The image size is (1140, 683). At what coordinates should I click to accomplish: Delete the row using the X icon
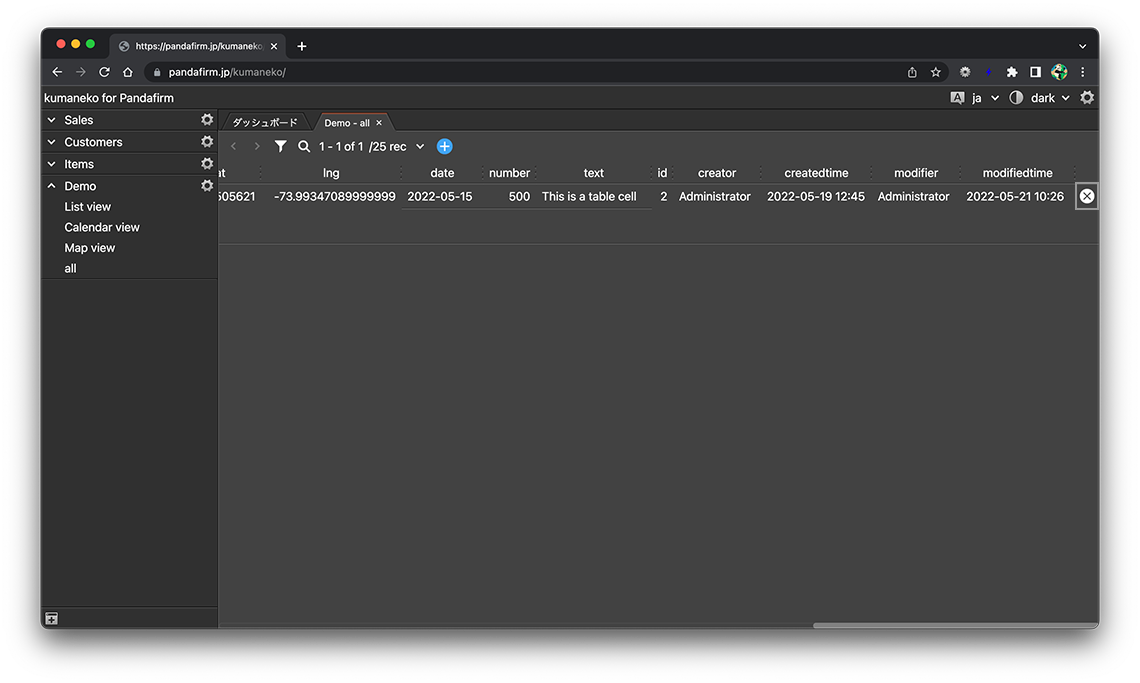point(1087,196)
